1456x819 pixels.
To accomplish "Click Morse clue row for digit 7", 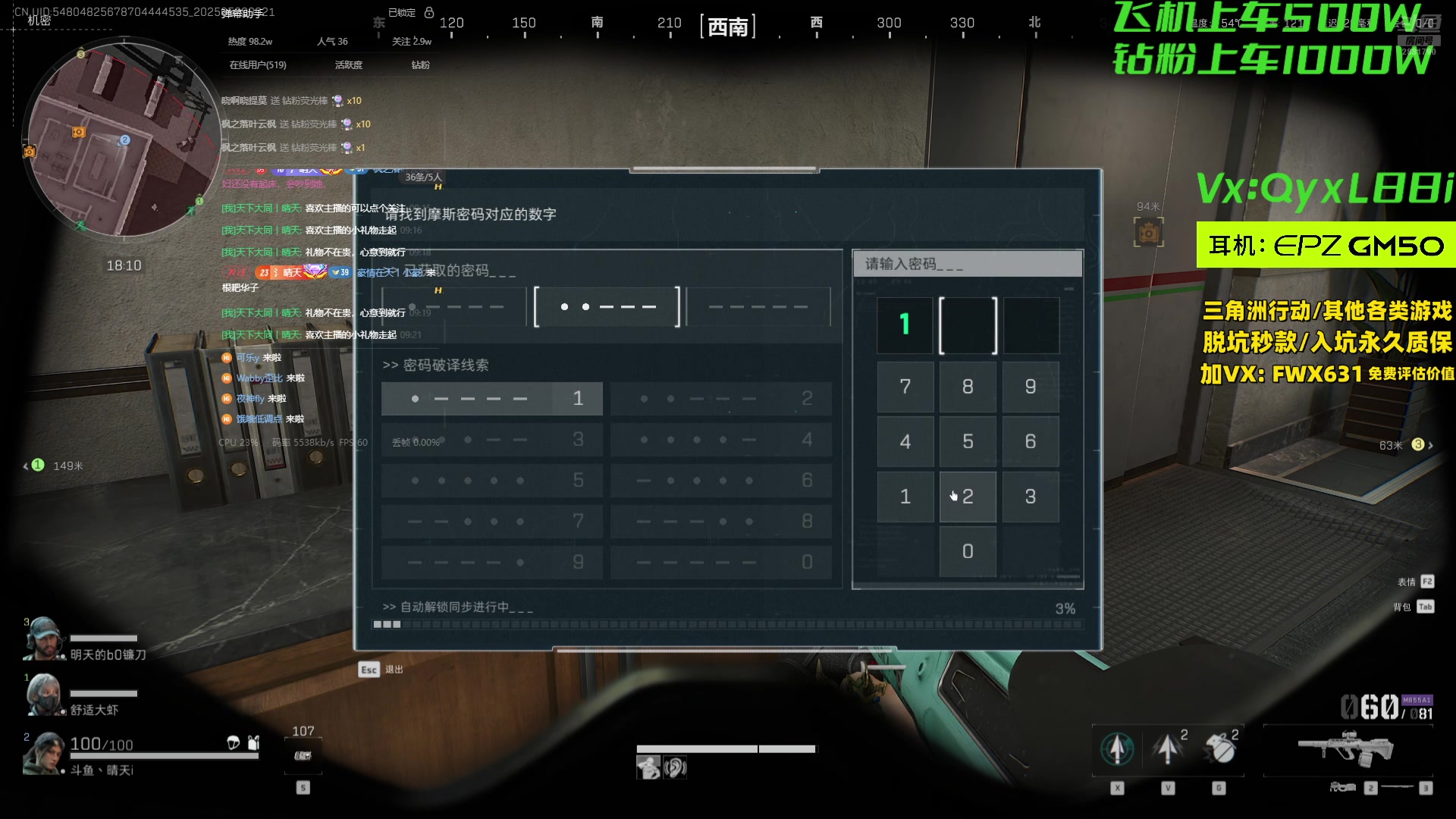I will click(x=491, y=521).
